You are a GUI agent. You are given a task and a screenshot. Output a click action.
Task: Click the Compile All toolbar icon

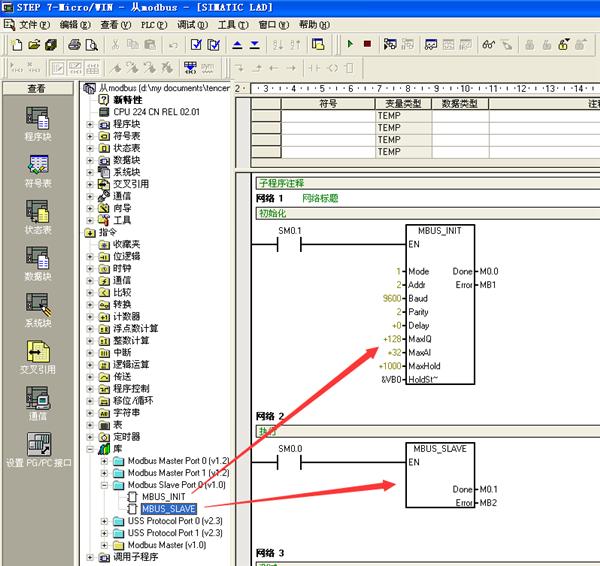click(214, 45)
